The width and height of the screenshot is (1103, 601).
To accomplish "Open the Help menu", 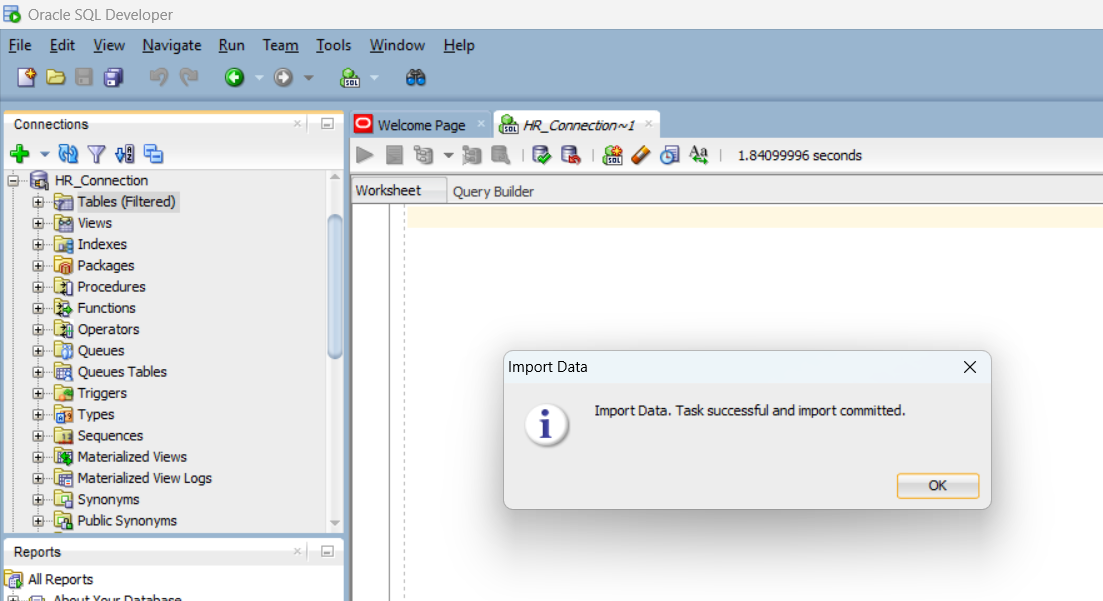I will (459, 45).
